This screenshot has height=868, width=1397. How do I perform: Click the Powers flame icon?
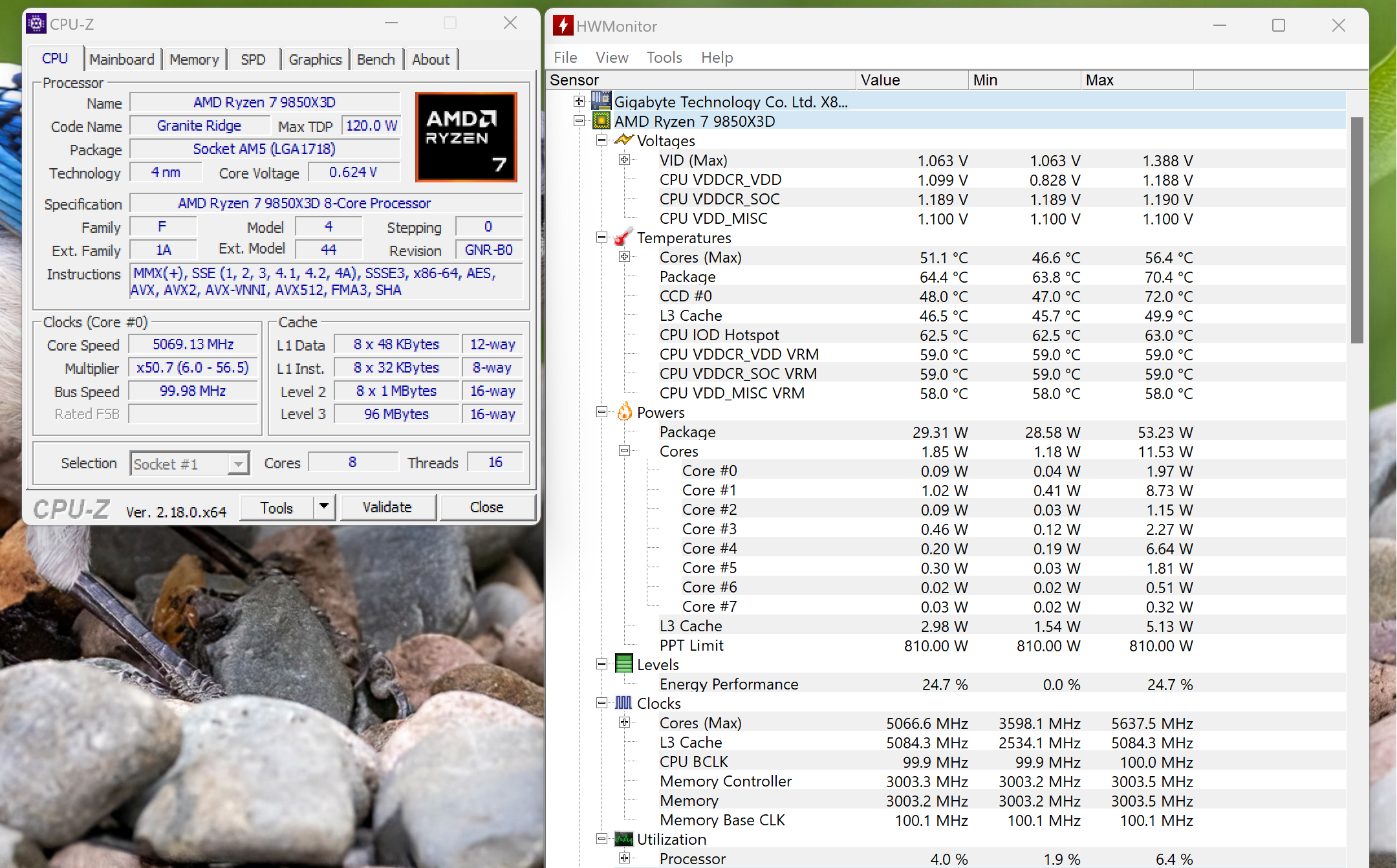click(623, 412)
